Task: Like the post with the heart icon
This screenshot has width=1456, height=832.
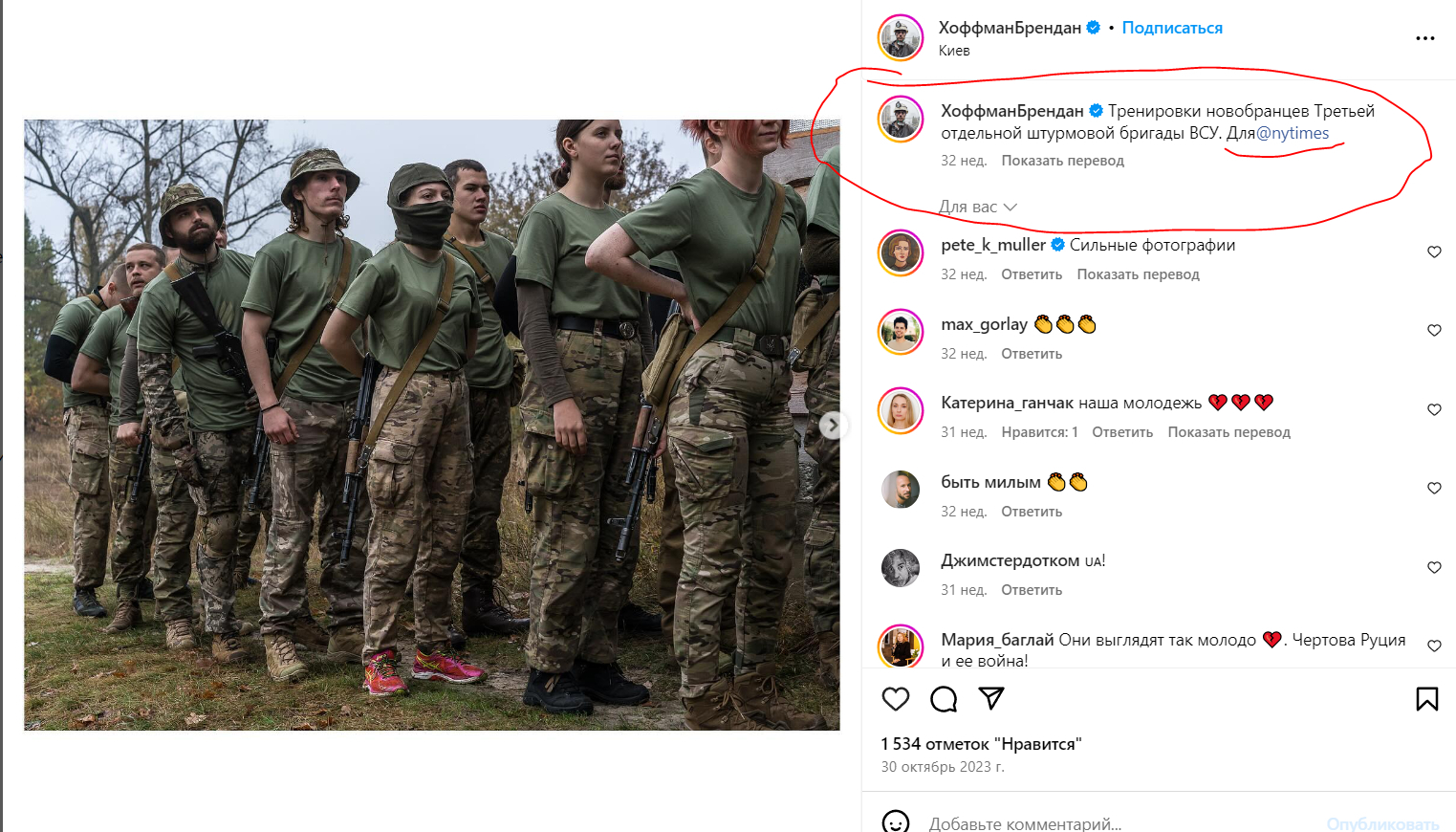Action: pyautogui.click(x=895, y=699)
